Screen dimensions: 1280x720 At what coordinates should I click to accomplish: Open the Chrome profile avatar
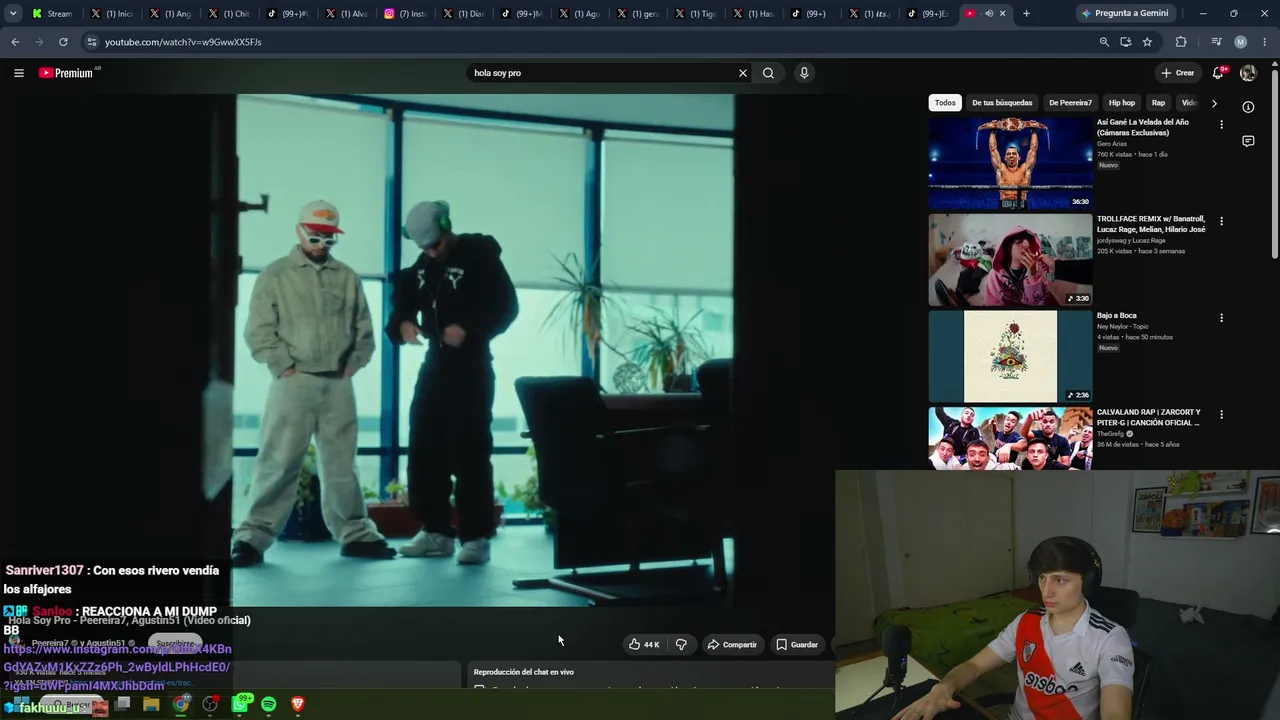click(x=1240, y=42)
